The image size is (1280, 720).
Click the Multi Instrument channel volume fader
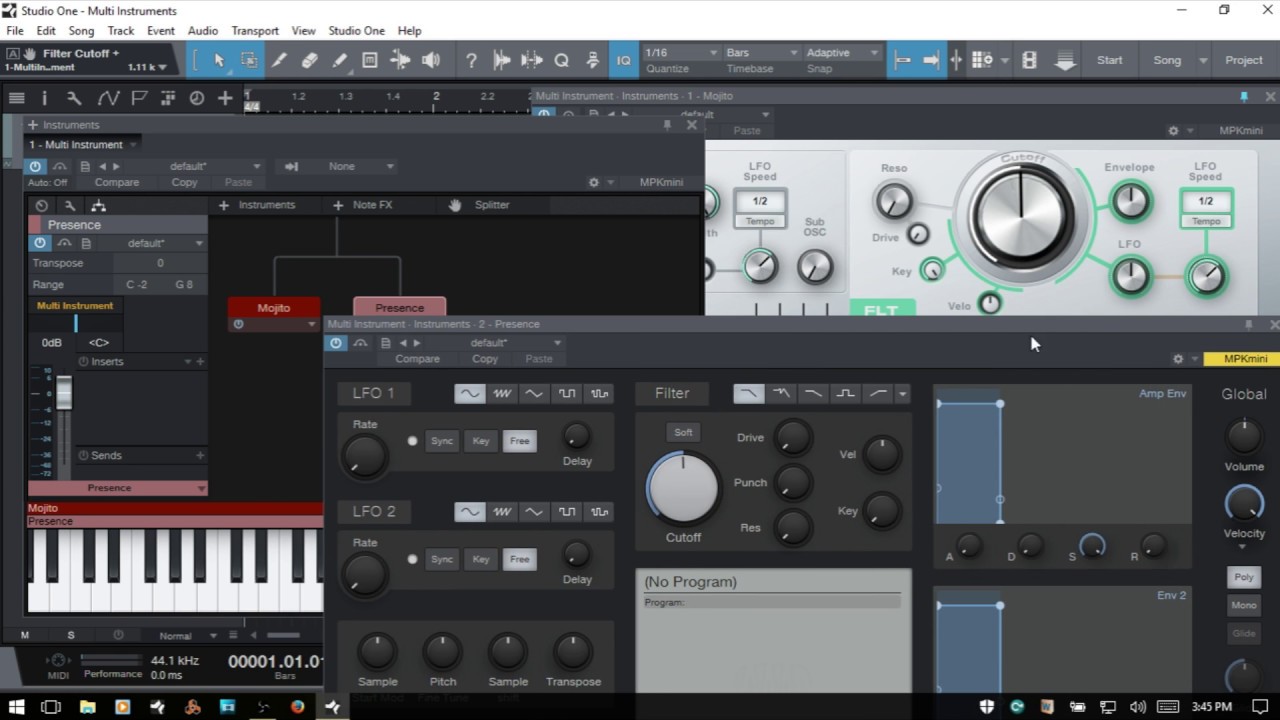(x=64, y=392)
